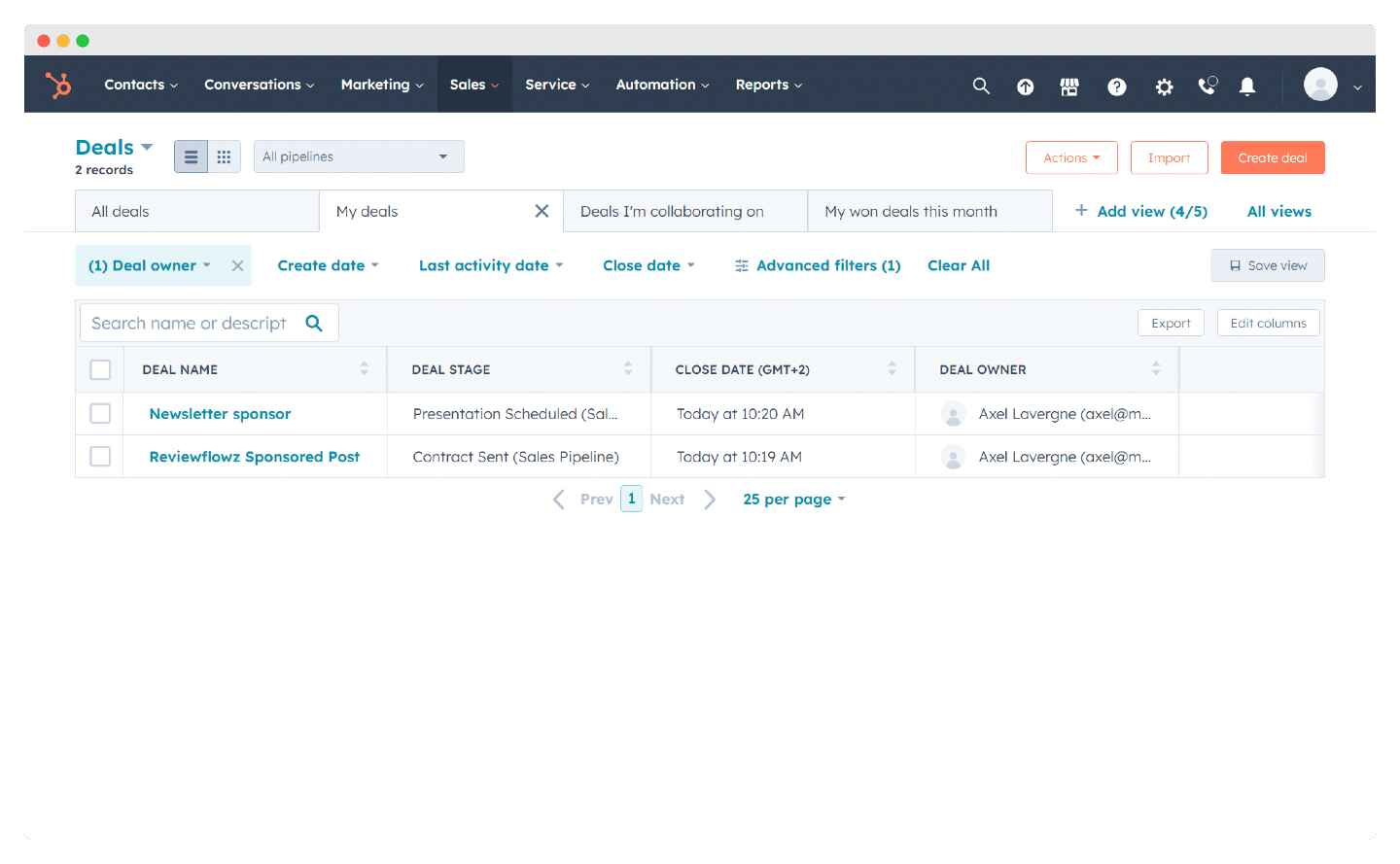Click the calling phone icon
This screenshot has height=864, width=1400.
click(x=1207, y=86)
